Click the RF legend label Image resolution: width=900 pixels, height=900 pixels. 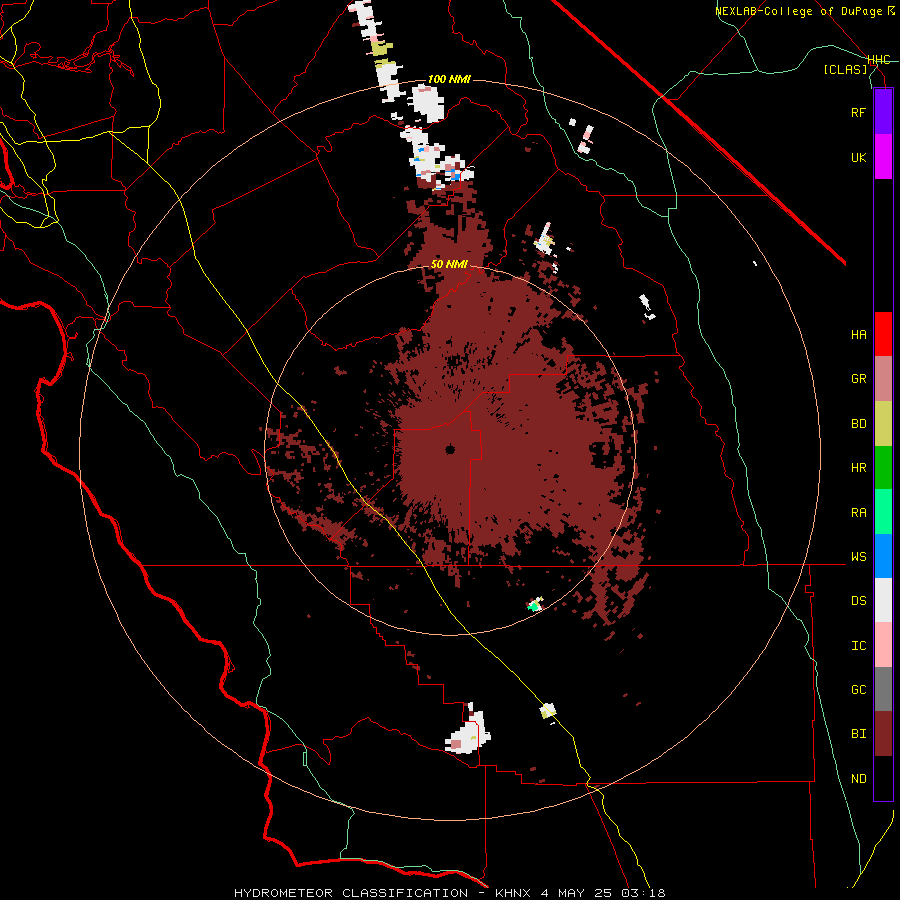coord(858,112)
